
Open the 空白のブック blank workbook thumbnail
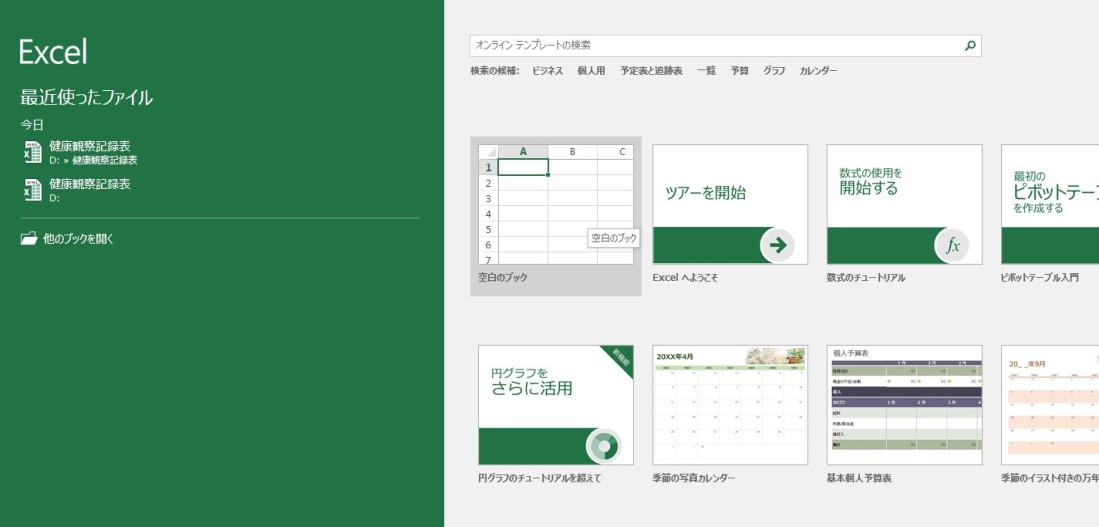tap(556, 204)
